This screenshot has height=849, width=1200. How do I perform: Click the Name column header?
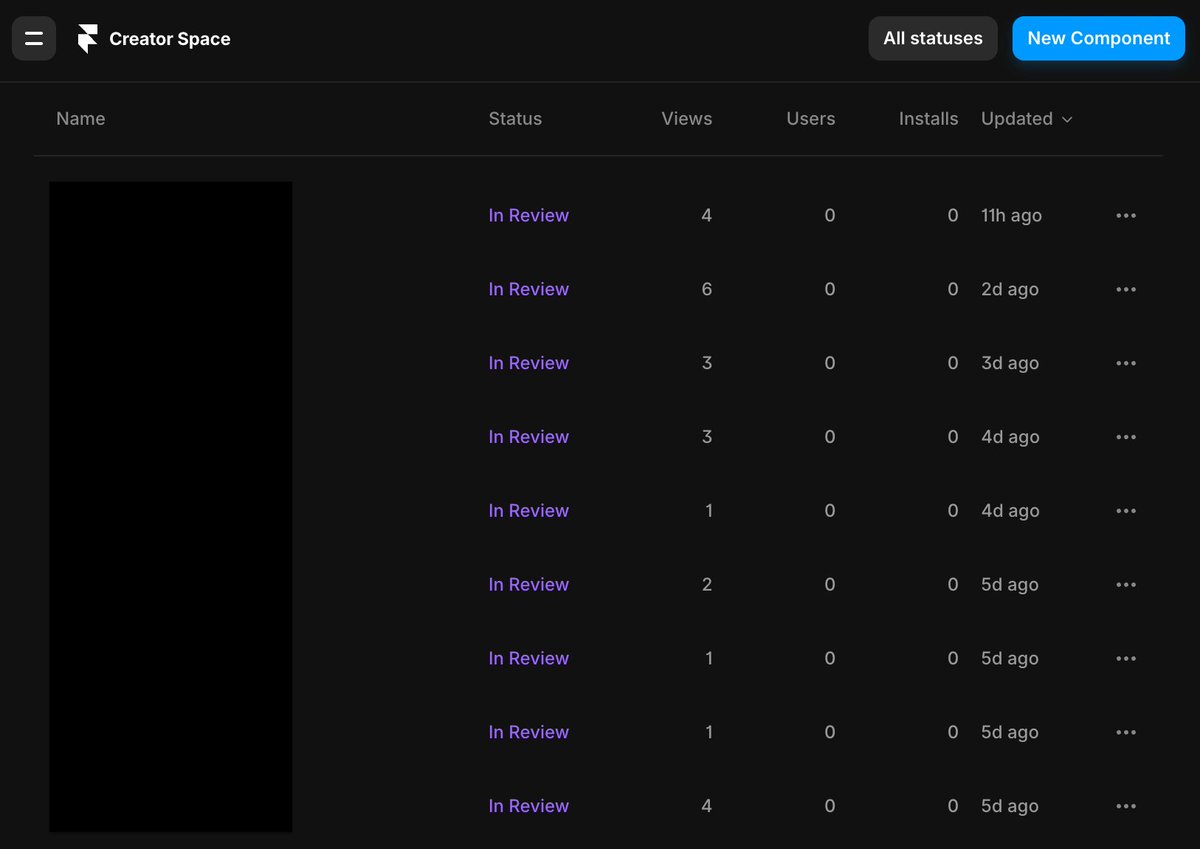pyautogui.click(x=81, y=119)
